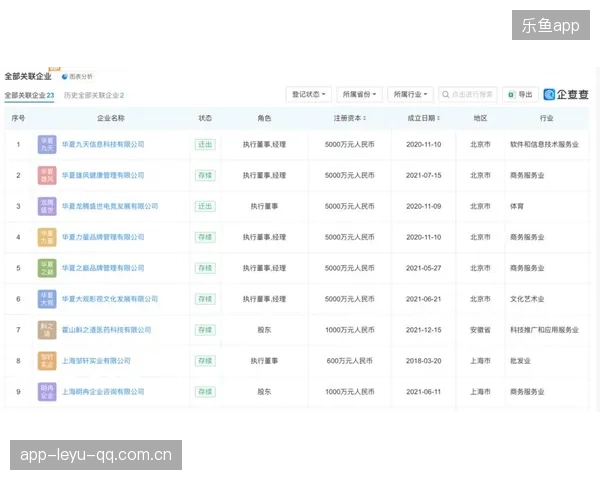The image size is (600, 480).
Task: Click the 龙腾盛世 company logo in row 3
Action: click(x=47, y=206)
